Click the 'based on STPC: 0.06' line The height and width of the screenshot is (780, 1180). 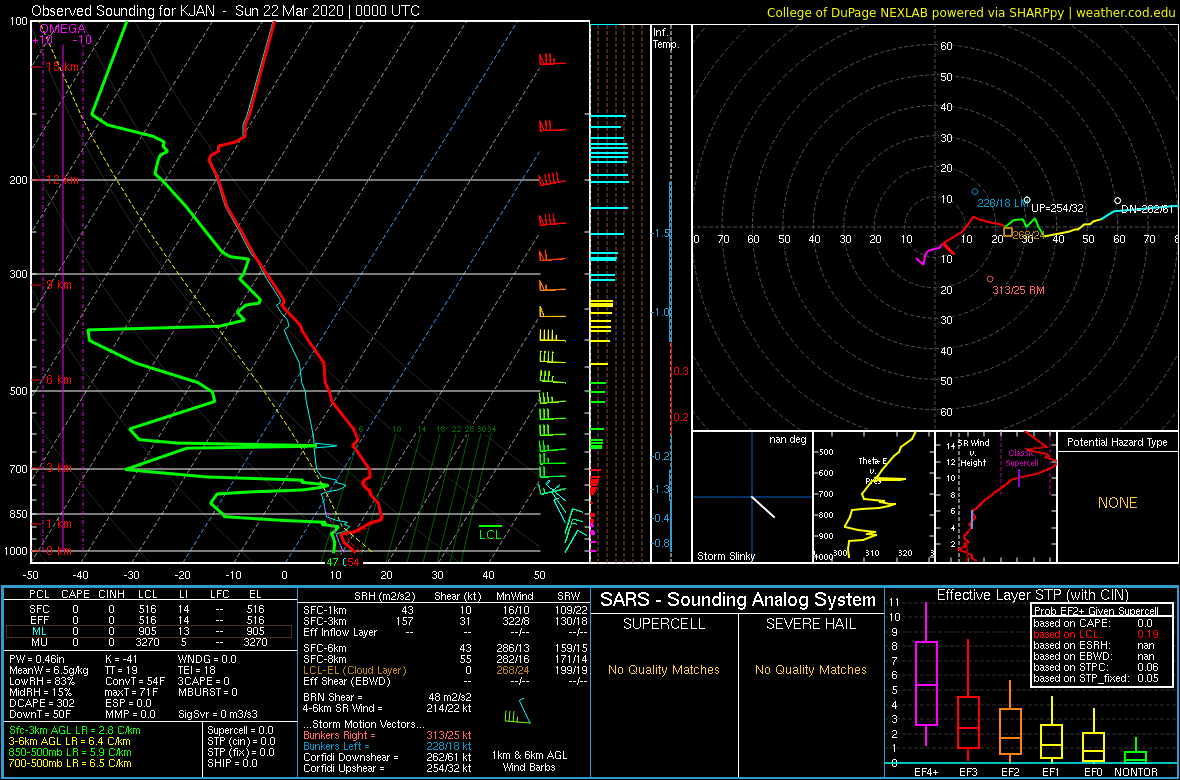click(1098, 669)
